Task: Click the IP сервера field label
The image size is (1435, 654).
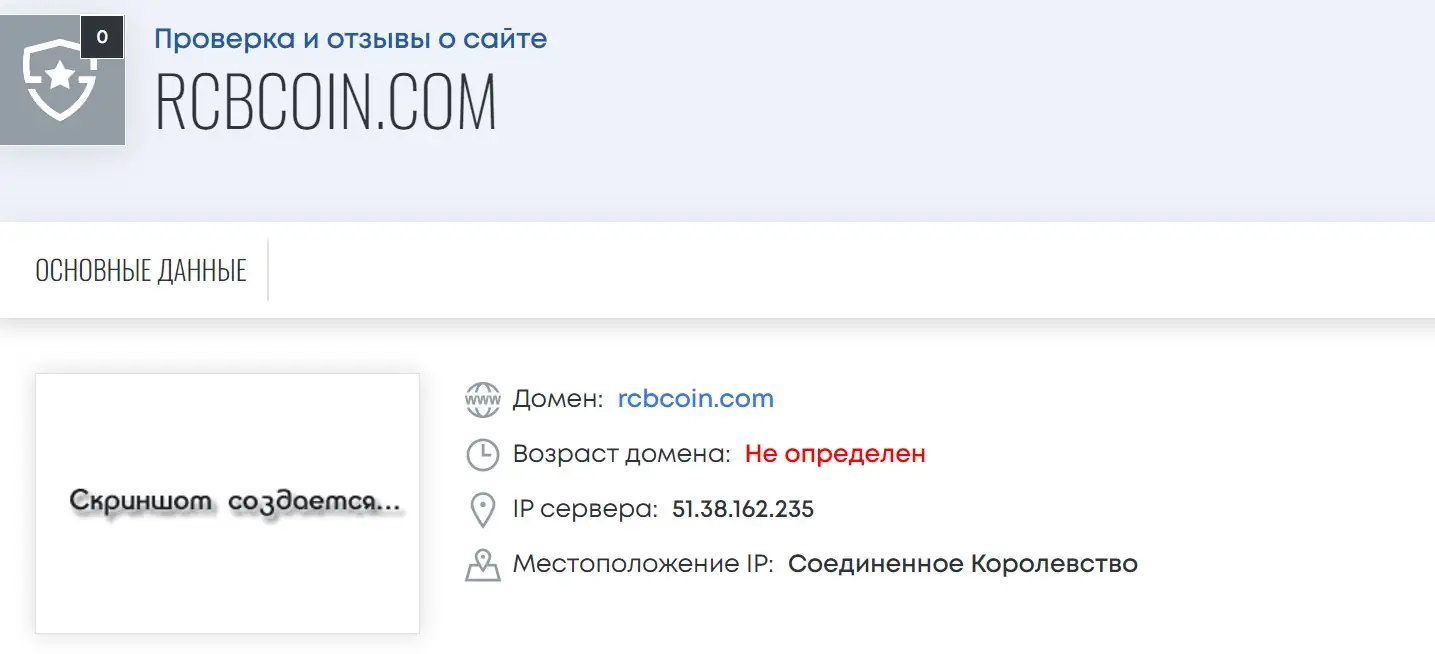Action: (x=585, y=509)
